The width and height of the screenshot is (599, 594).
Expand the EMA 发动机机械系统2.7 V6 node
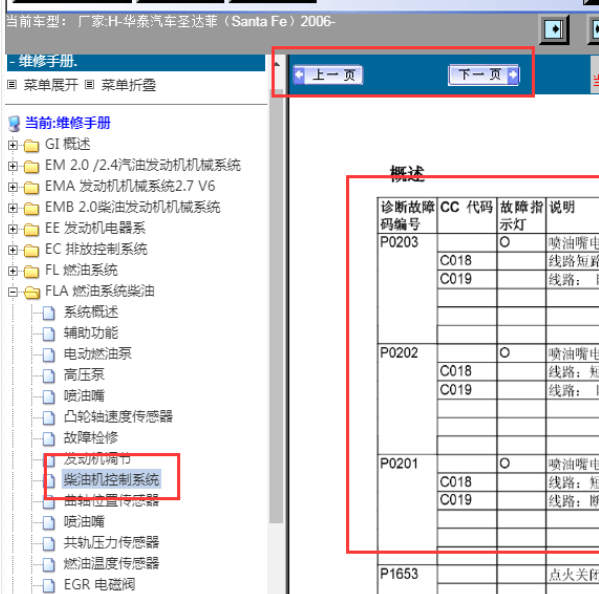pyautogui.click(x=13, y=187)
